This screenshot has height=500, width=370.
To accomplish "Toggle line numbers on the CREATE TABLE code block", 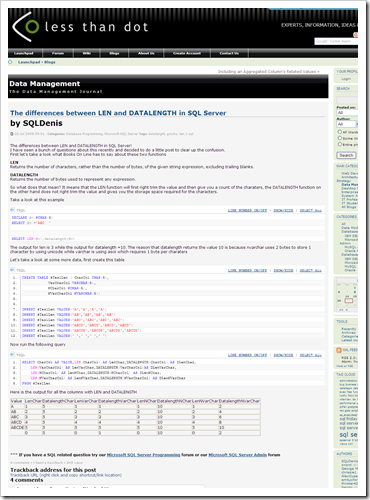I will (247, 270).
